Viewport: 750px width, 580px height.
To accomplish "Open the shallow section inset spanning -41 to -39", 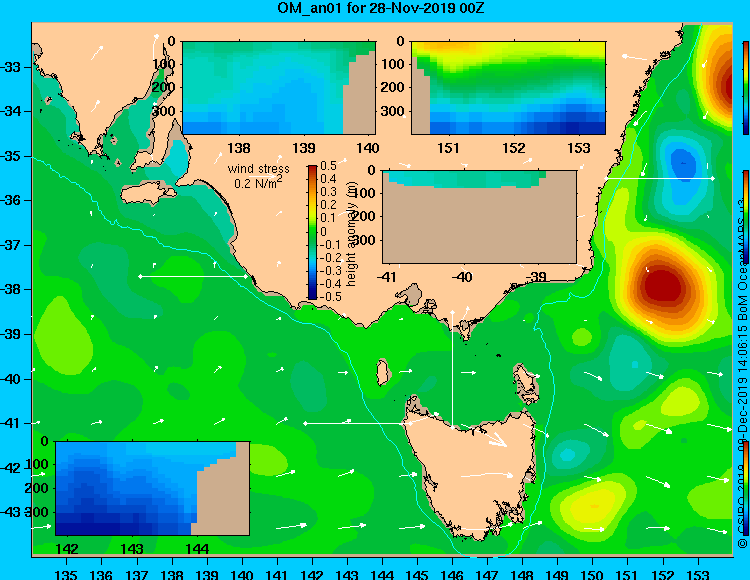I will [x=479, y=217].
